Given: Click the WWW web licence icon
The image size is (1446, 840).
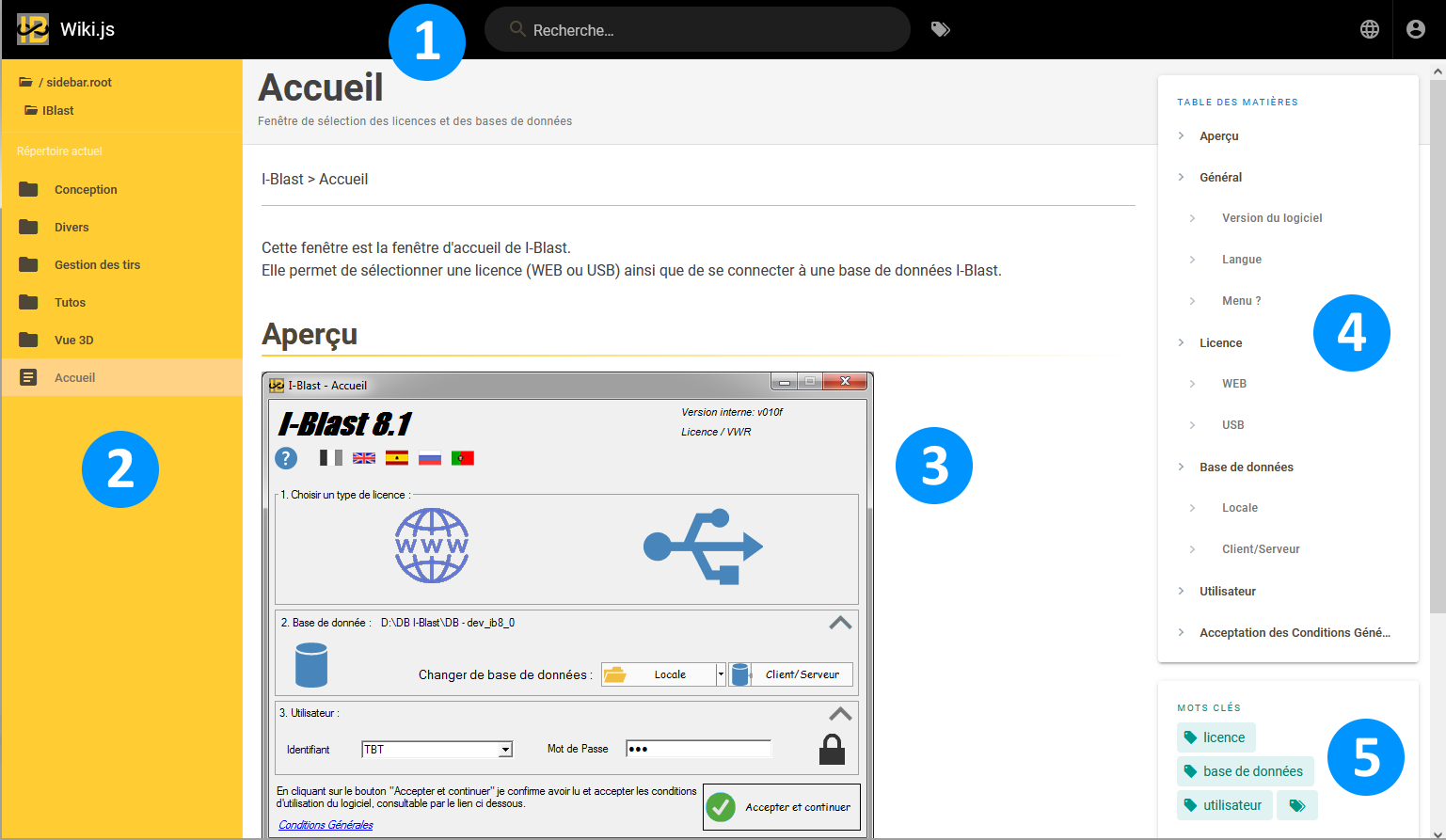Looking at the screenshot, I should (432, 546).
